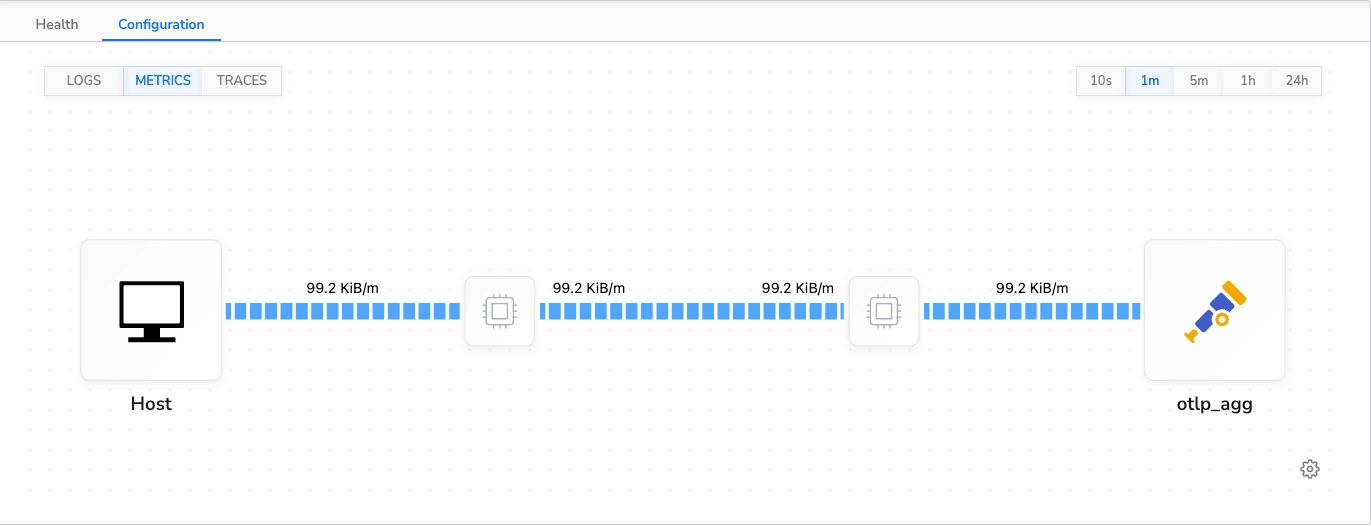Click the dashed pipeline between the two processors
This screenshot has height=526, width=1371.
point(692,311)
